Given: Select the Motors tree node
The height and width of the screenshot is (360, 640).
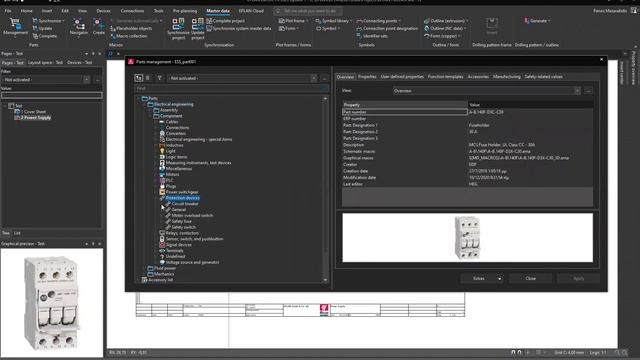Looking at the screenshot, I should click(172, 174).
